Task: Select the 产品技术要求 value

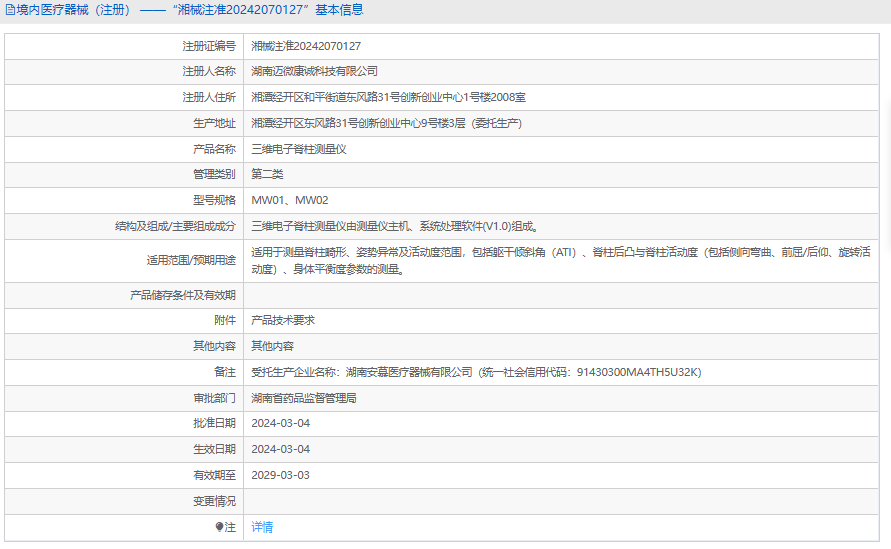Action: [283, 321]
